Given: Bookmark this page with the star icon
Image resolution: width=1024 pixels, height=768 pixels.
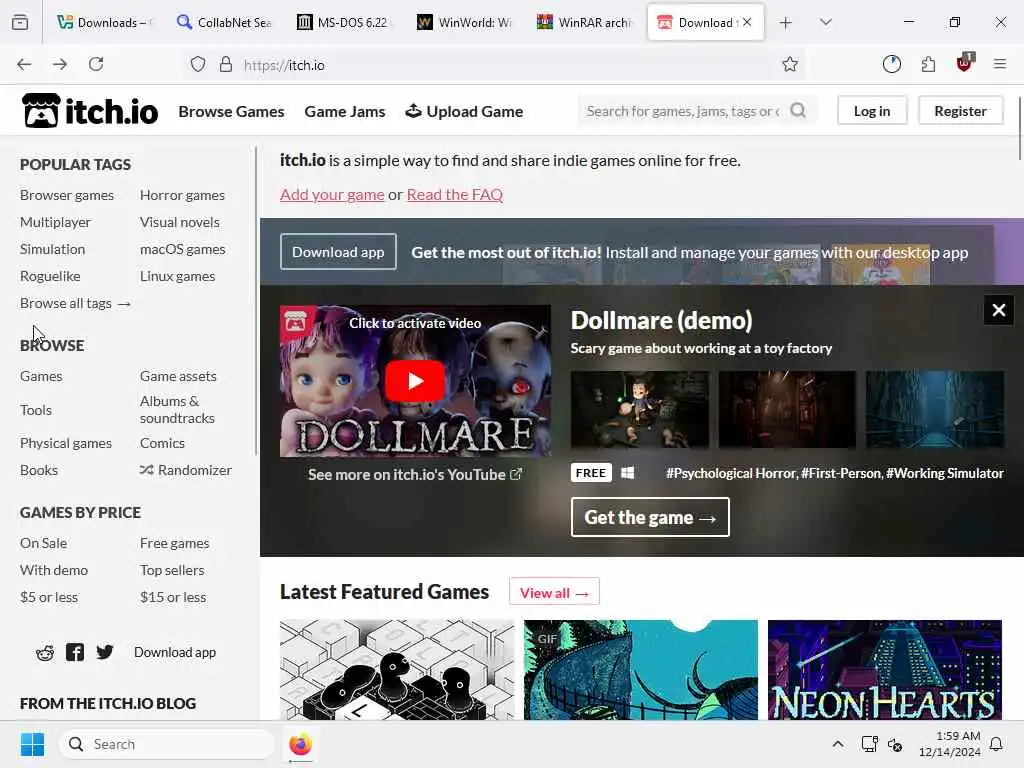Looking at the screenshot, I should 790,64.
